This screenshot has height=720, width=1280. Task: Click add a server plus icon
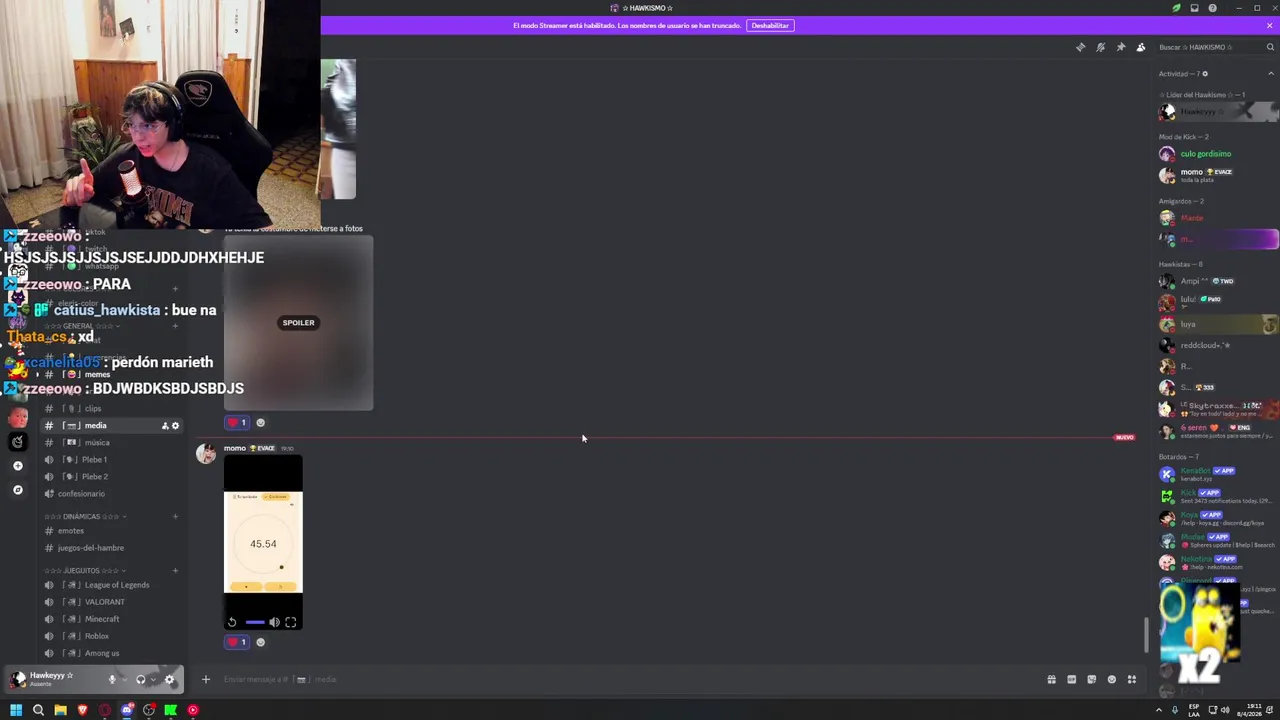(x=17, y=466)
